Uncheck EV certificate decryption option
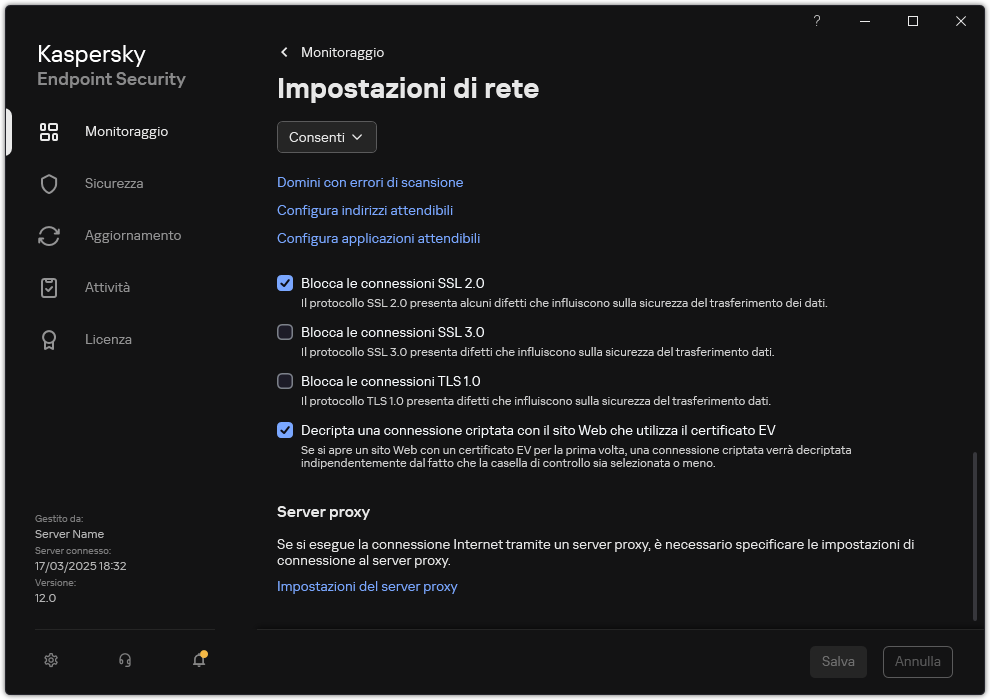 tap(285, 430)
